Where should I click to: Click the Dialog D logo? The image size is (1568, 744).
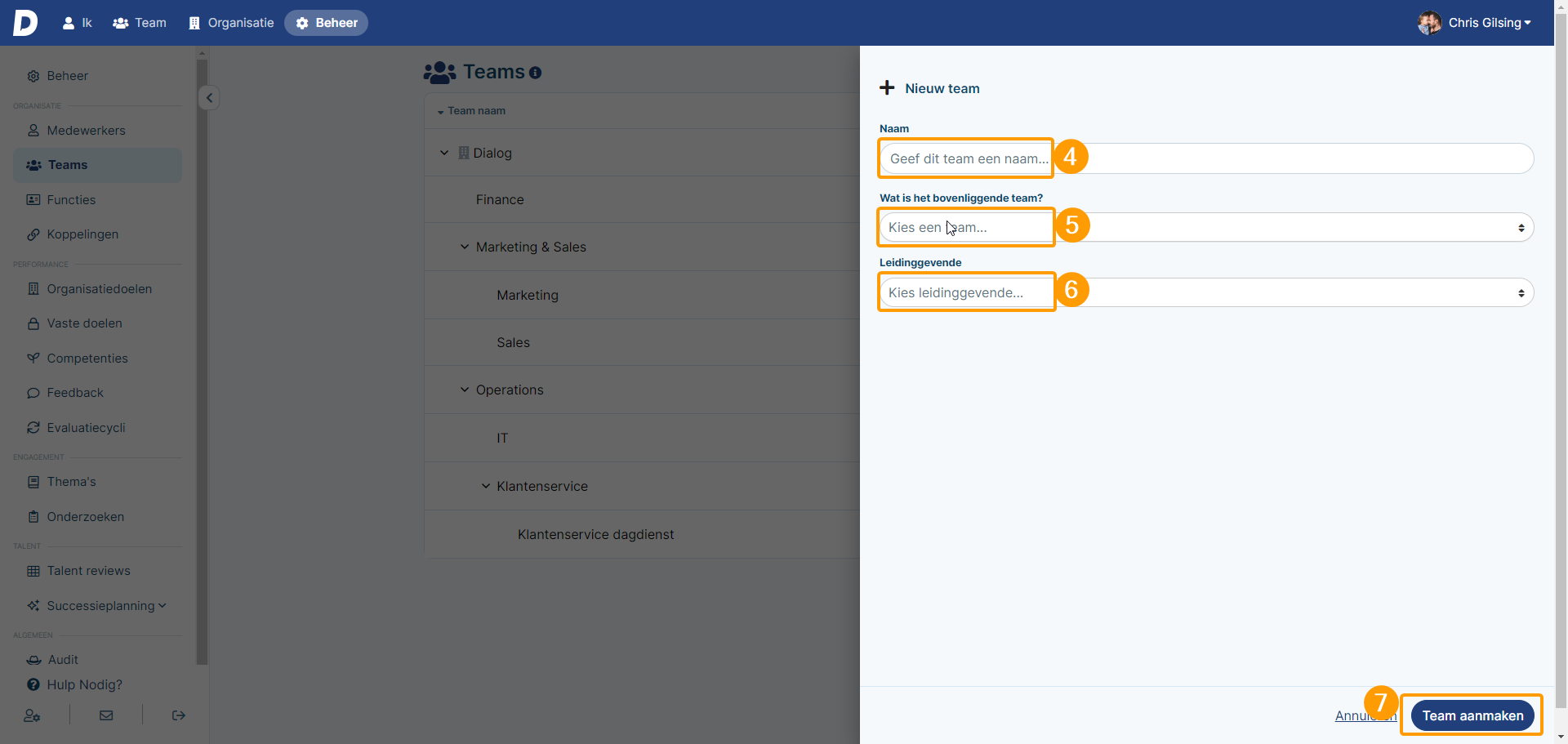click(25, 22)
